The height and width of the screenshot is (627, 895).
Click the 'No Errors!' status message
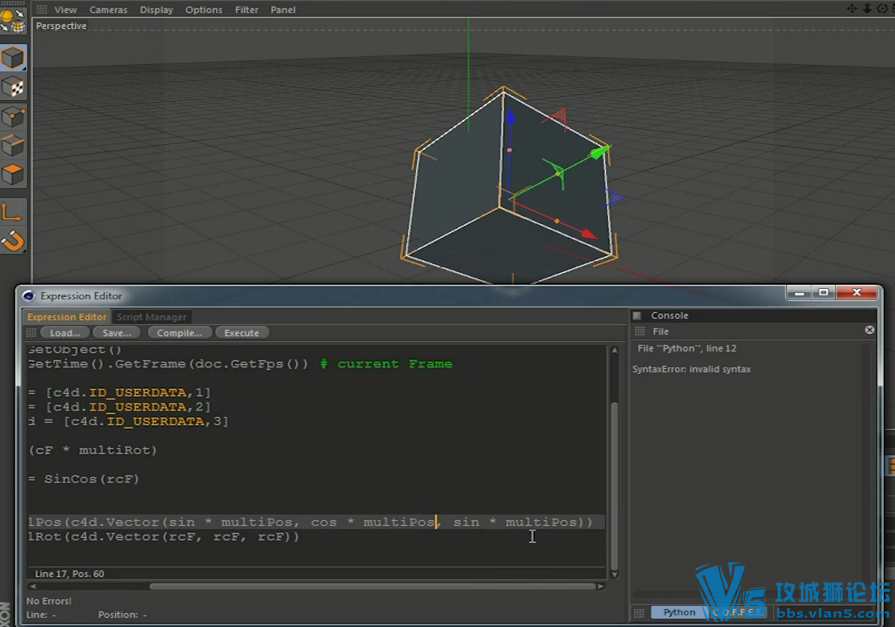[x=49, y=601]
